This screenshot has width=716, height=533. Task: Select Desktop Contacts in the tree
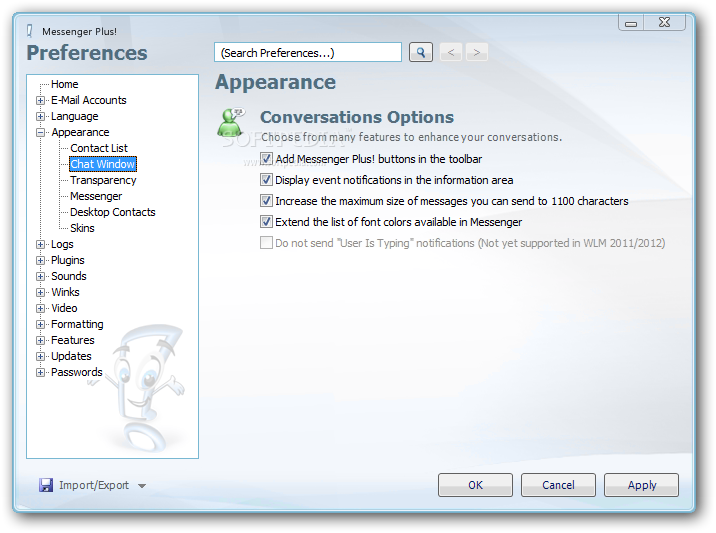pyautogui.click(x=112, y=212)
